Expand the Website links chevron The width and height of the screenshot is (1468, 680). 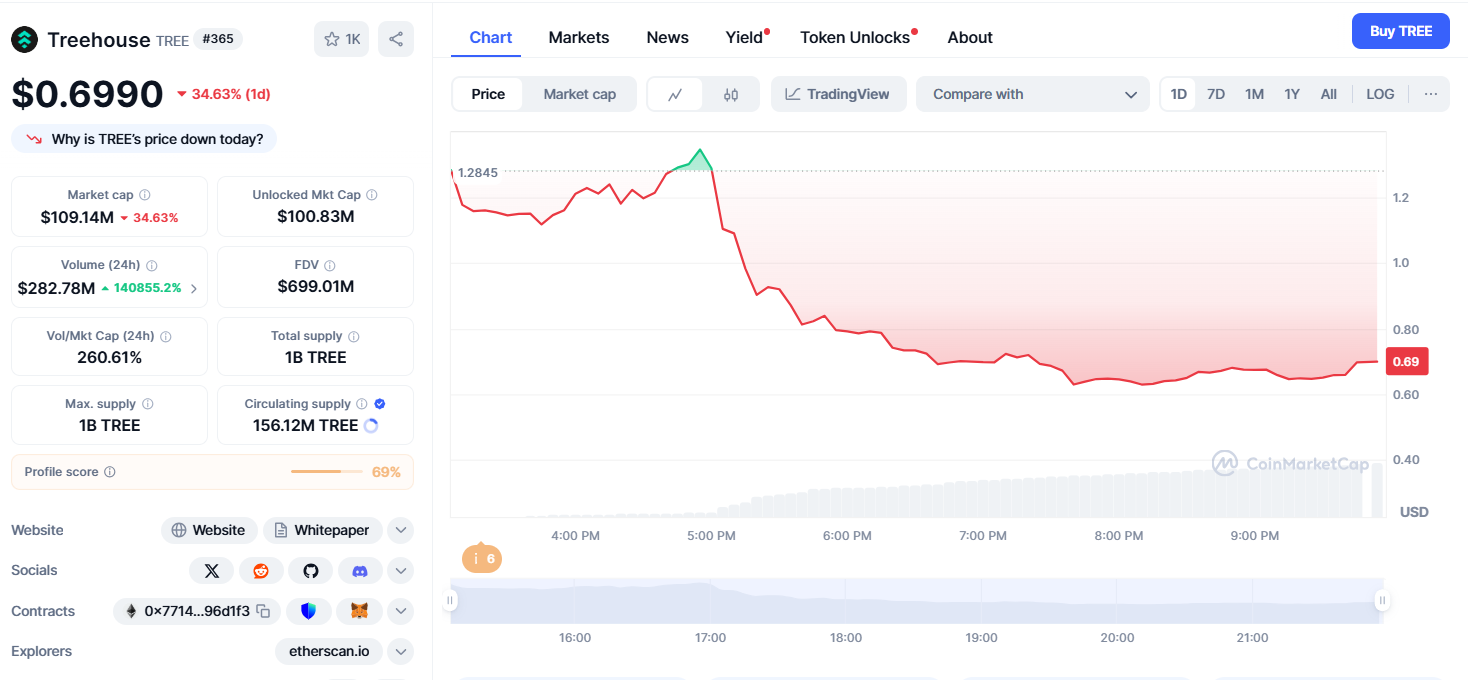coord(400,530)
